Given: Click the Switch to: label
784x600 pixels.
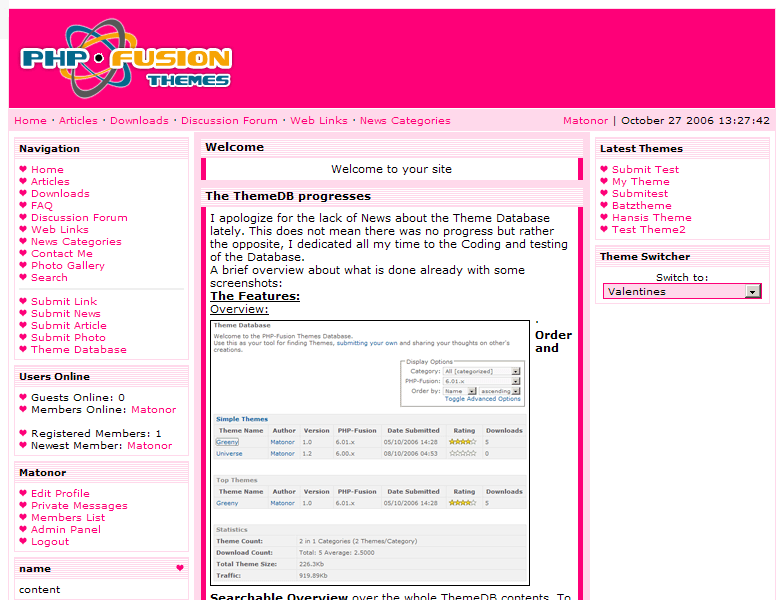Looking at the screenshot, I should [682, 278].
